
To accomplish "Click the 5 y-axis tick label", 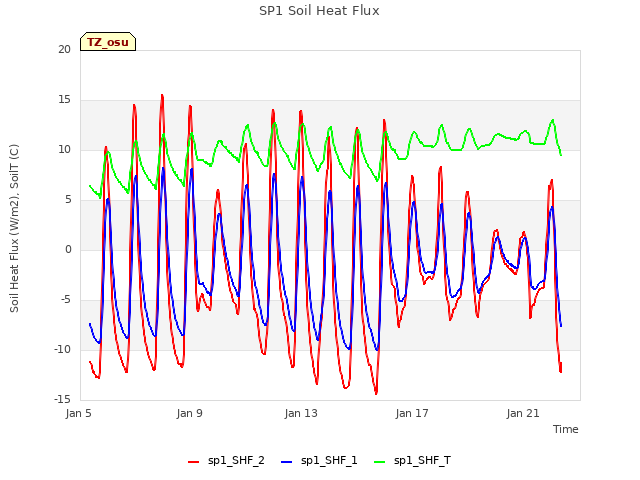I will [68, 200].
